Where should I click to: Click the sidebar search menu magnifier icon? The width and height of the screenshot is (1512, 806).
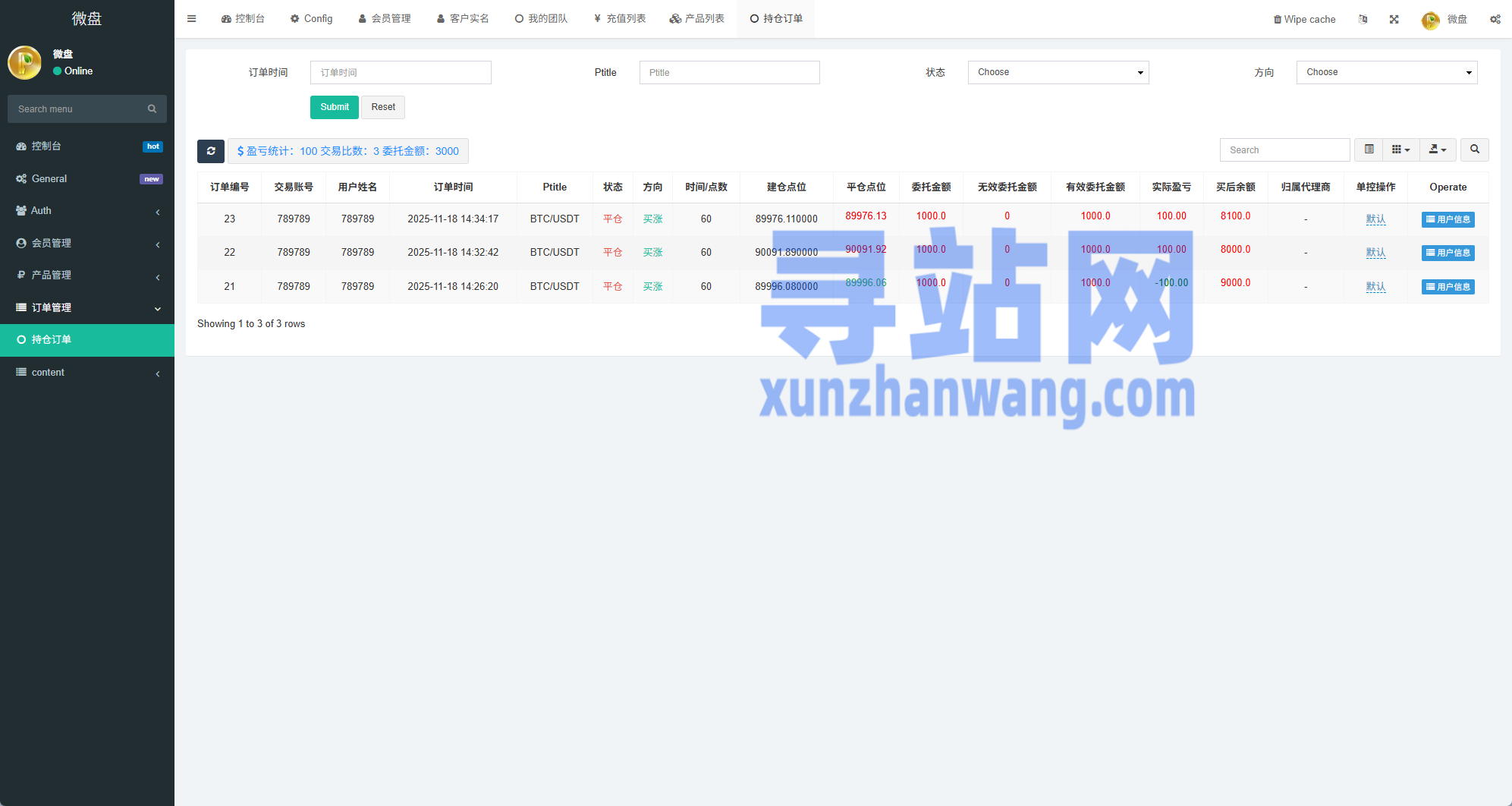pos(152,109)
